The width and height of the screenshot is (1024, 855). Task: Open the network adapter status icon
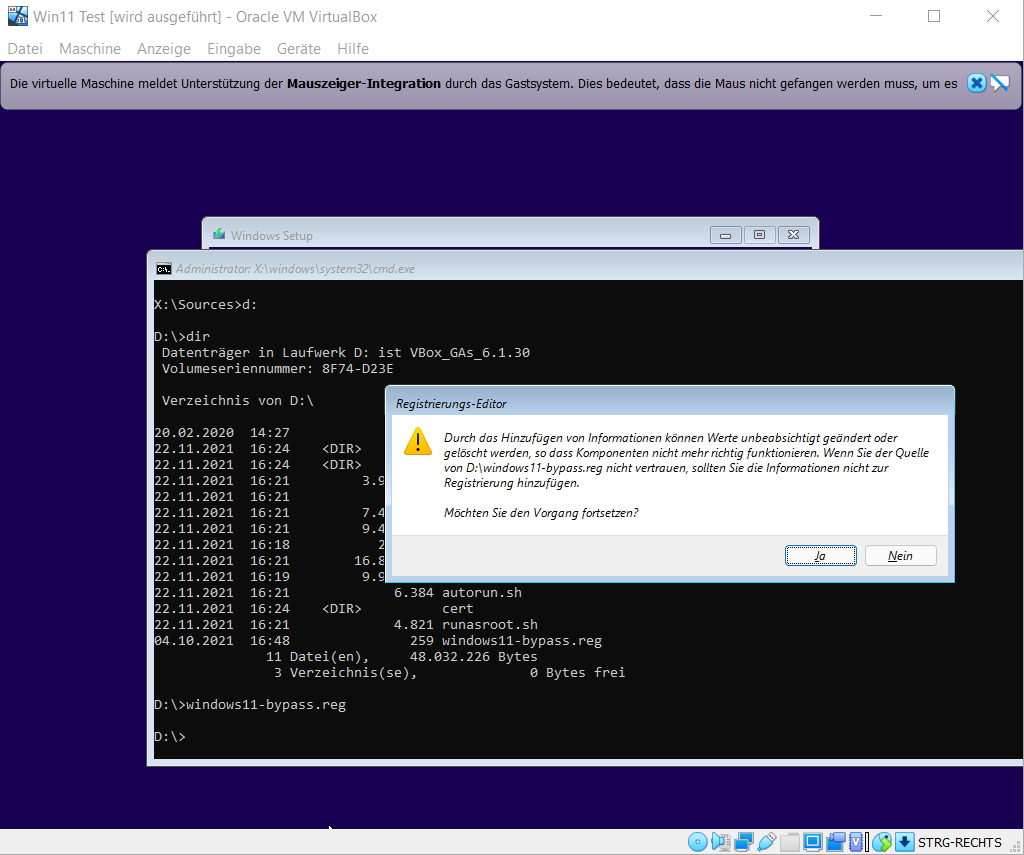pyautogui.click(x=744, y=842)
